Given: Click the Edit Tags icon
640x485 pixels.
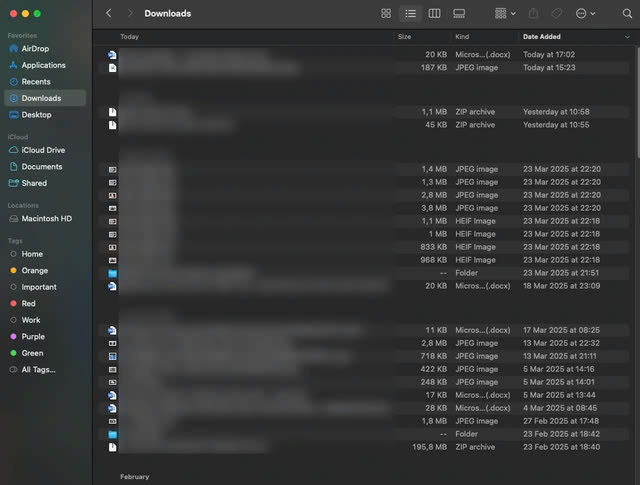Looking at the screenshot, I should 557,14.
